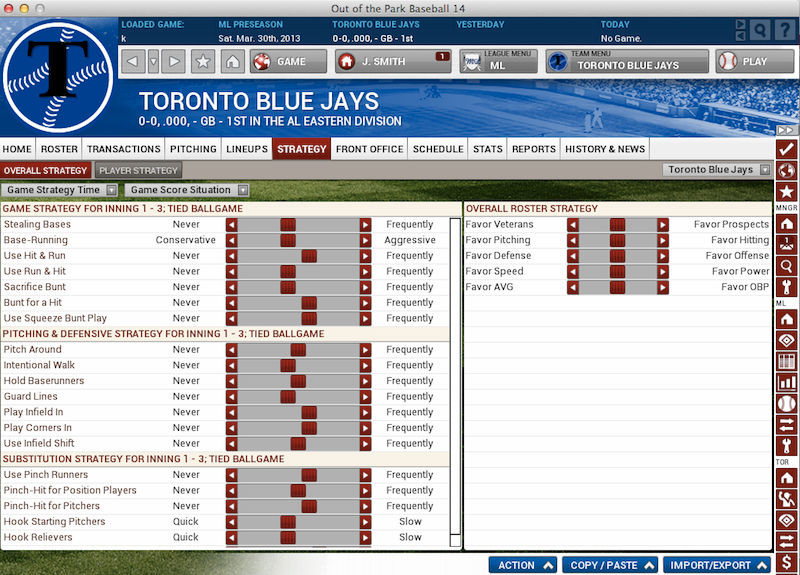800x575 pixels.
Task: Open the League Menu ML dropdown
Action: pos(498,62)
